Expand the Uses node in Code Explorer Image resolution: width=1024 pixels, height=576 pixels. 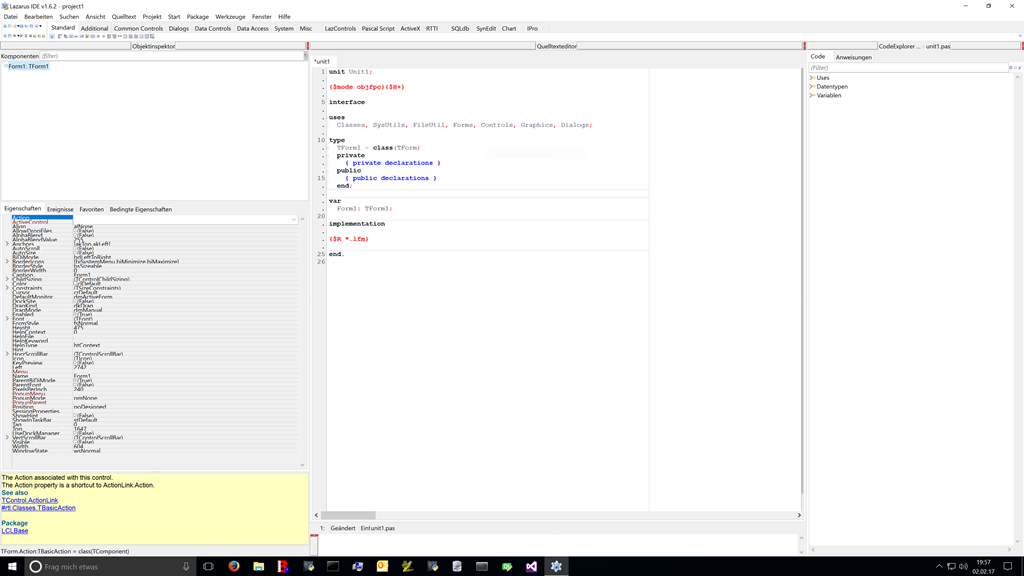click(812, 78)
